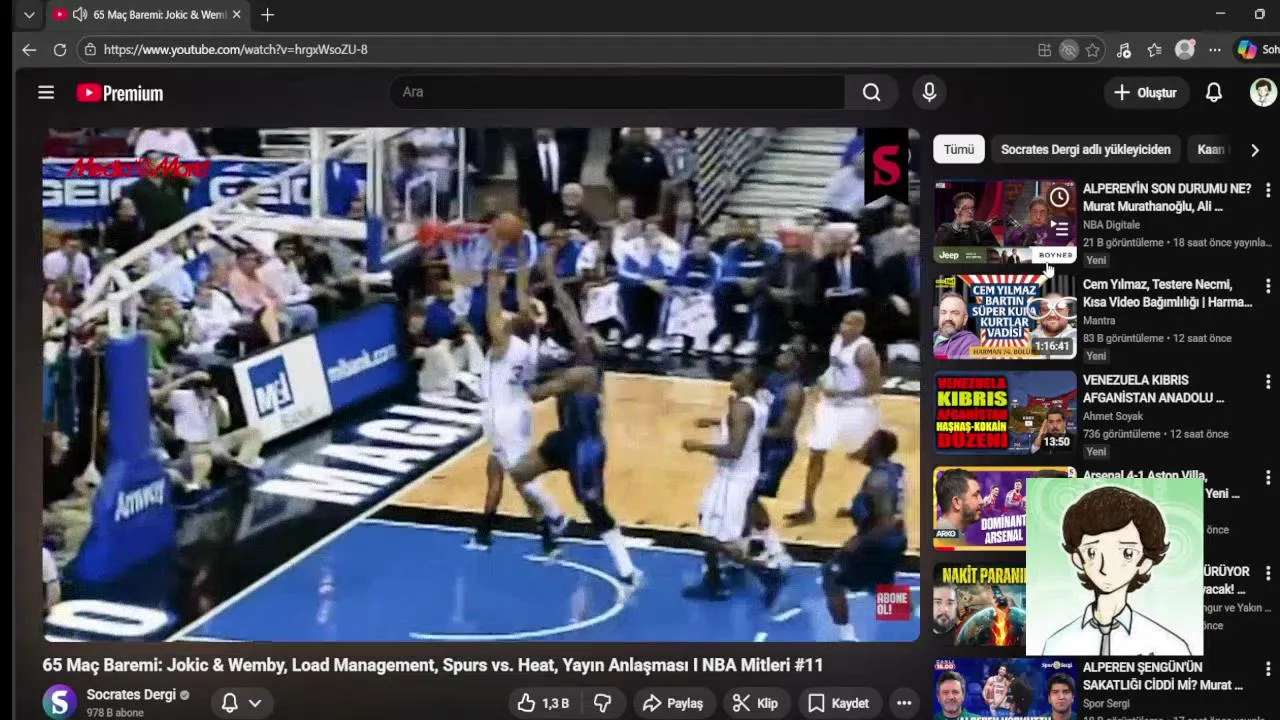Open more actions ellipsis below video

pyautogui.click(x=904, y=703)
